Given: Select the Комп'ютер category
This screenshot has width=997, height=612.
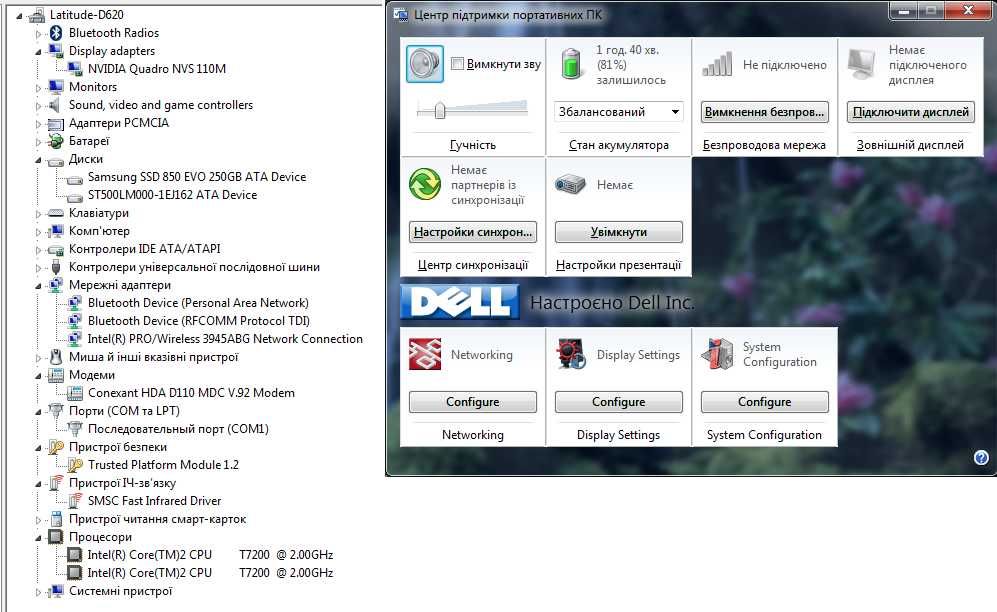Looking at the screenshot, I should point(99,231).
